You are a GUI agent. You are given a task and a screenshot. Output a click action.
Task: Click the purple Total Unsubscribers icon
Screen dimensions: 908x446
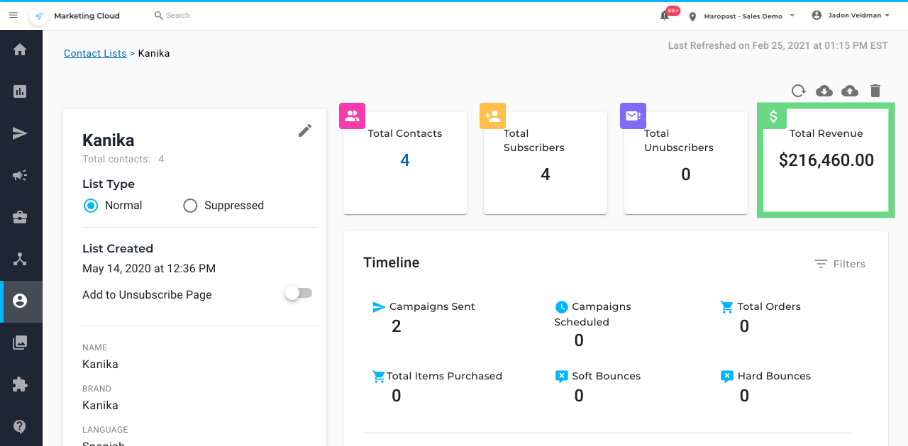pyautogui.click(x=633, y=115)
